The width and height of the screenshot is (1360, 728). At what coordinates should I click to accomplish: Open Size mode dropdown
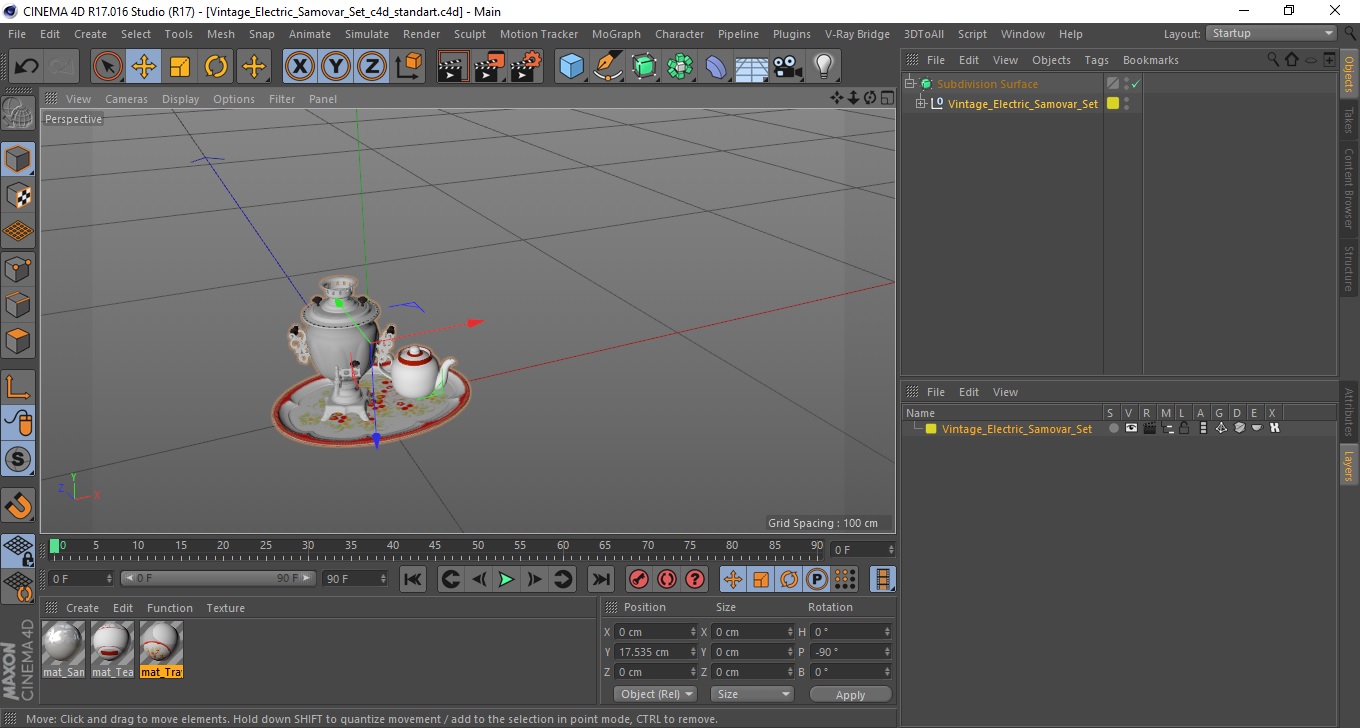752,694
